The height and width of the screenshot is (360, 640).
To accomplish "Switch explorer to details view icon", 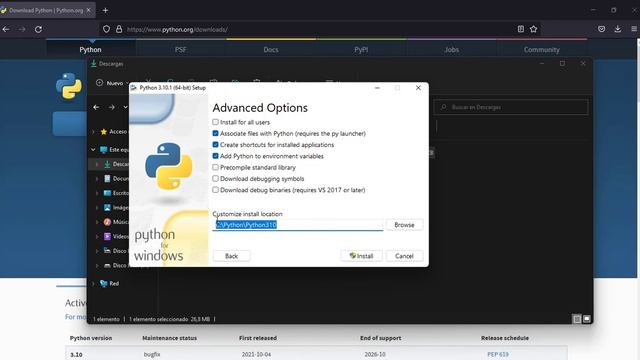I will pyautogui.click(x=577, y=319).
